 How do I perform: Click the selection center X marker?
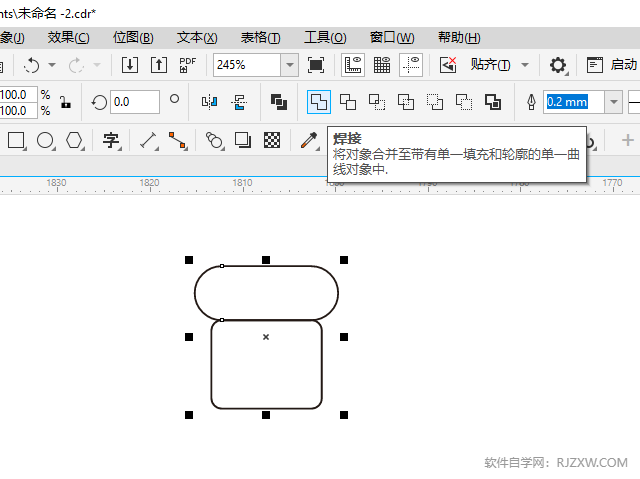pos(266,337)
